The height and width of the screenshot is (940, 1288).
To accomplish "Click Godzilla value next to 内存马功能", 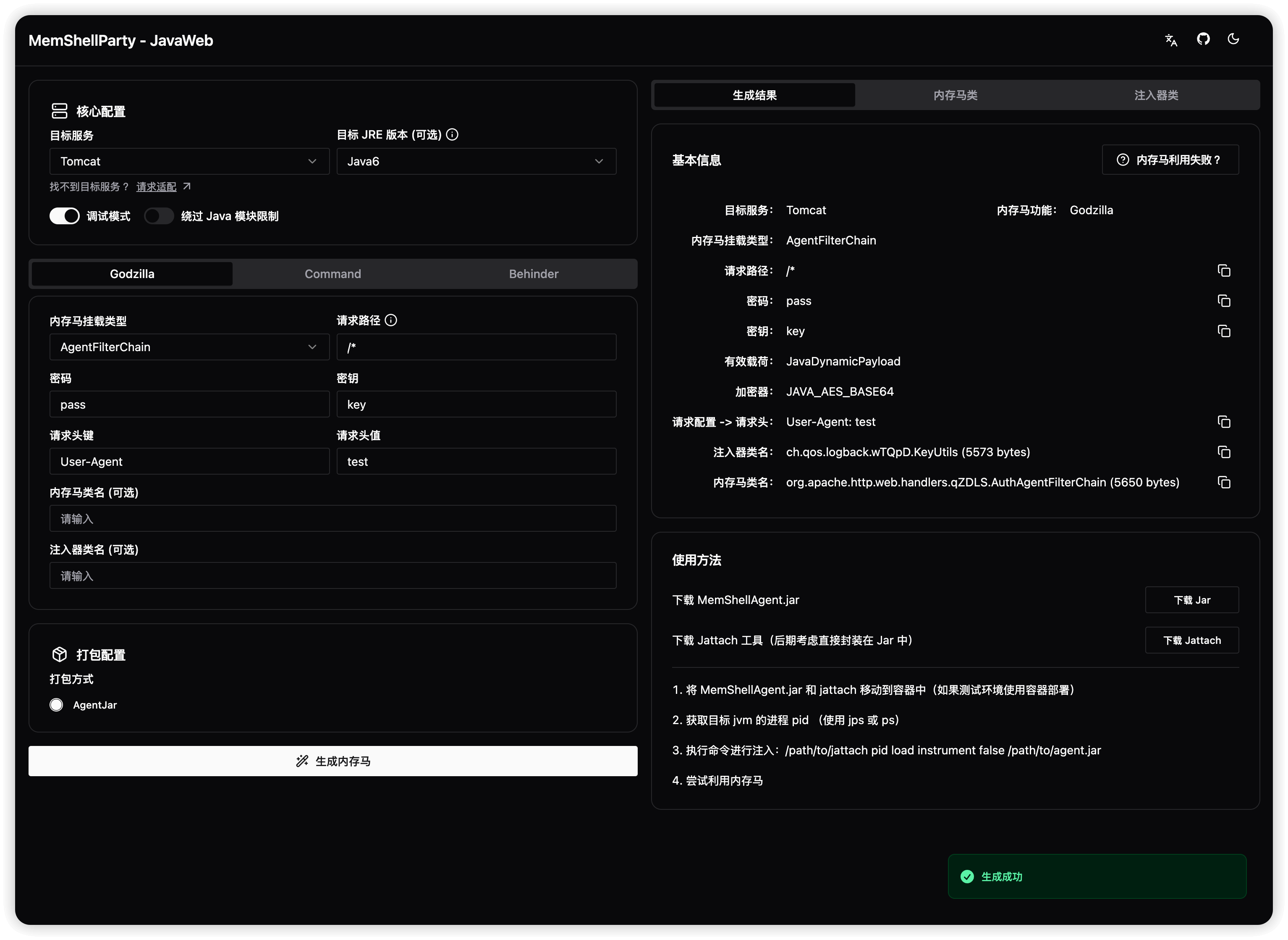I will (1091, 210).
